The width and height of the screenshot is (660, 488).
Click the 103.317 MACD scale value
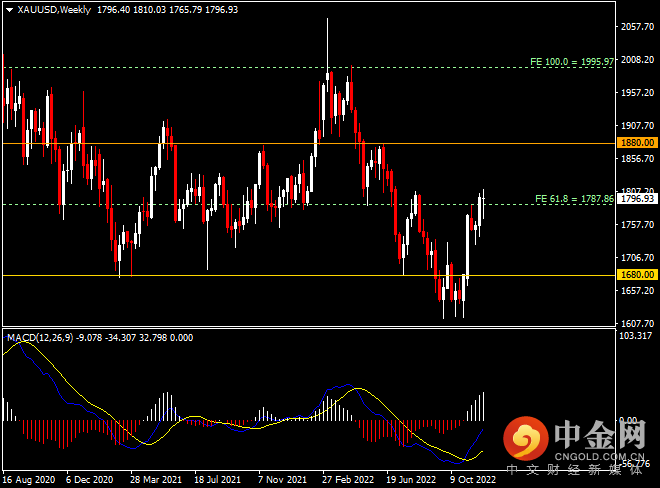tap(637, 336)
